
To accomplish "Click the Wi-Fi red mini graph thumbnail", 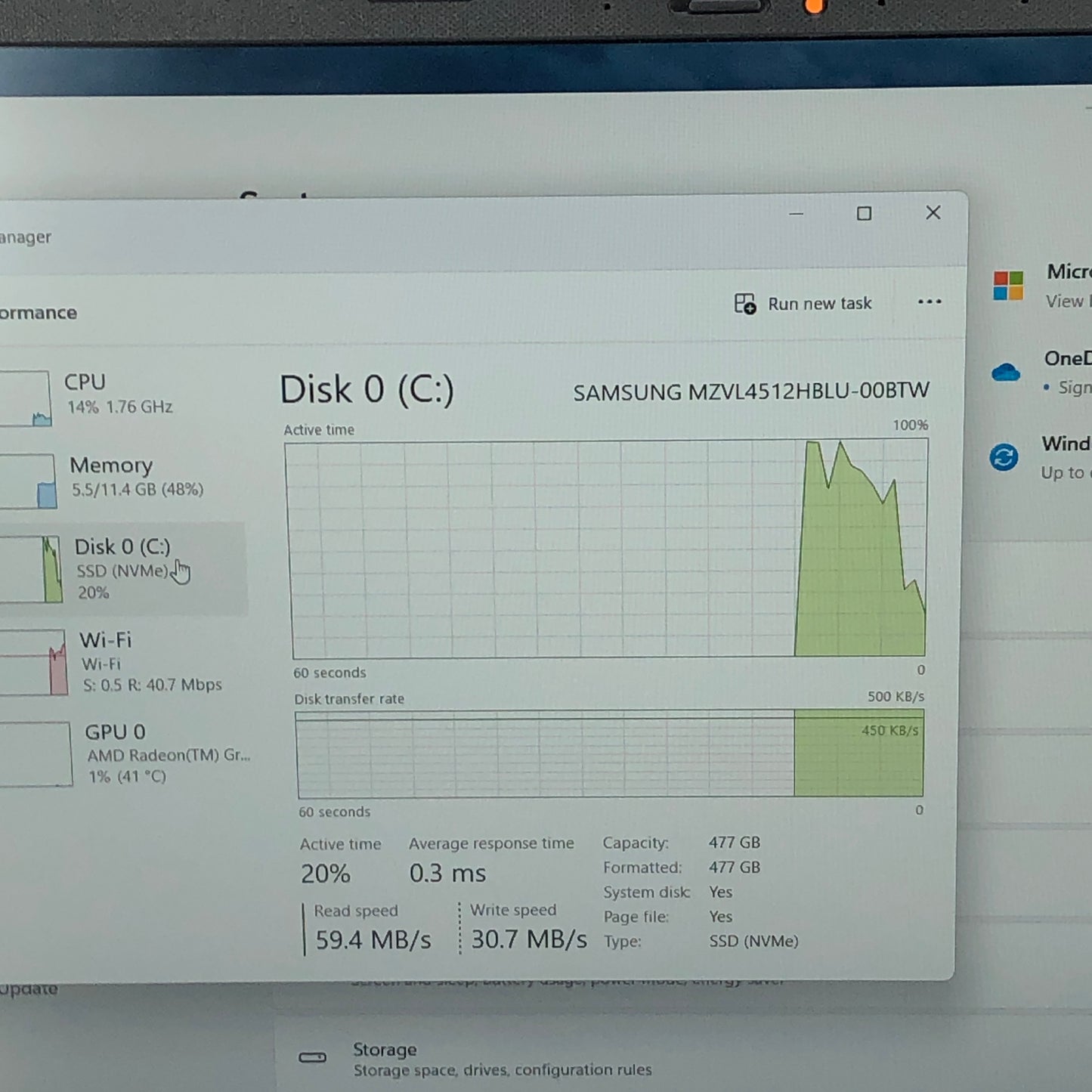I will pos(32,663).
